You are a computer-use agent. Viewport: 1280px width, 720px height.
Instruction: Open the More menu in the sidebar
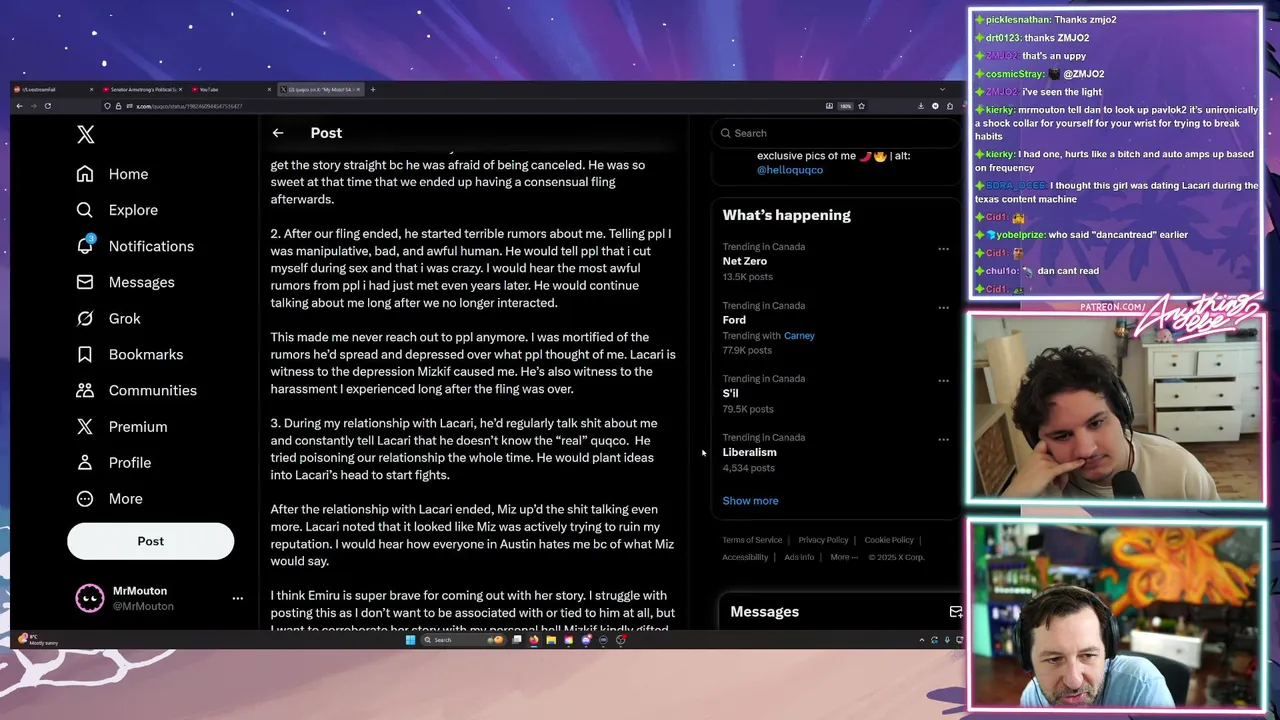[x=109, y=498]
